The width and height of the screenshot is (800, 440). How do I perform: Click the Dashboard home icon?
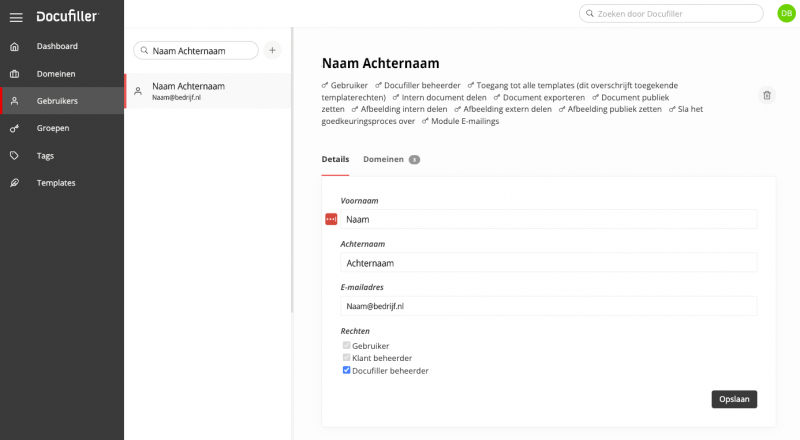pyautogui.click(x=14, y=46)
